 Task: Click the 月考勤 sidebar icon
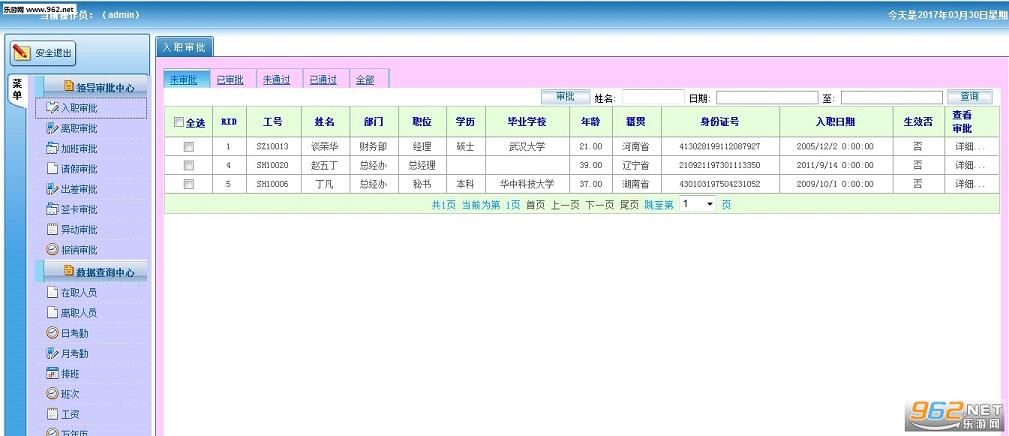[53, 353]
